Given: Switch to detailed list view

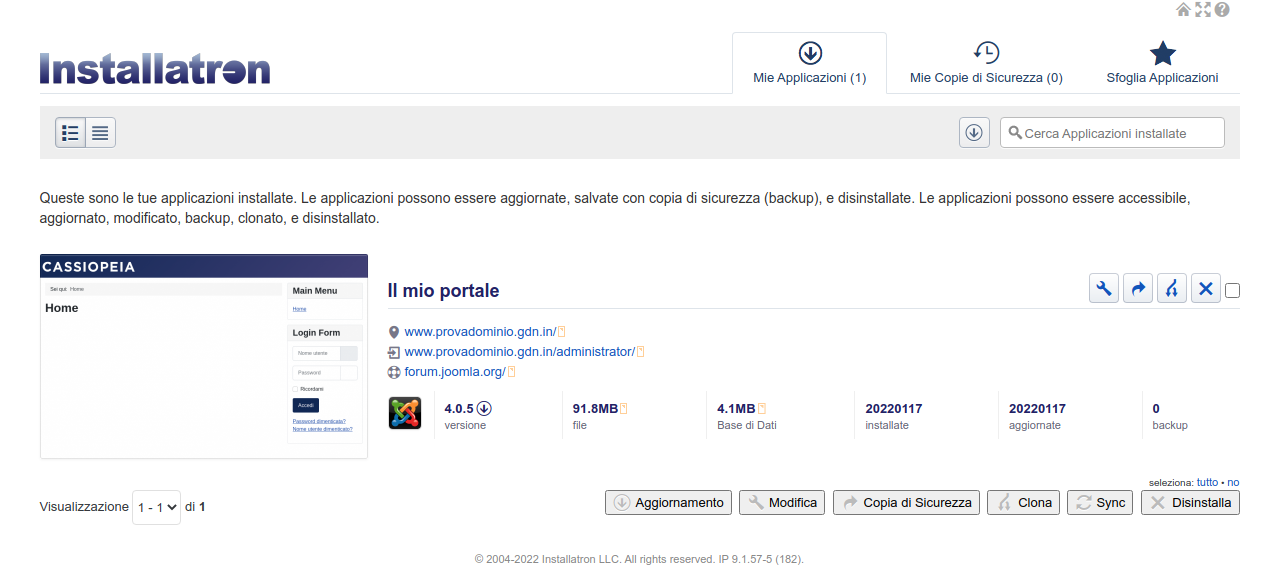Looking at the screenshot, I should [x=70, y=132].
